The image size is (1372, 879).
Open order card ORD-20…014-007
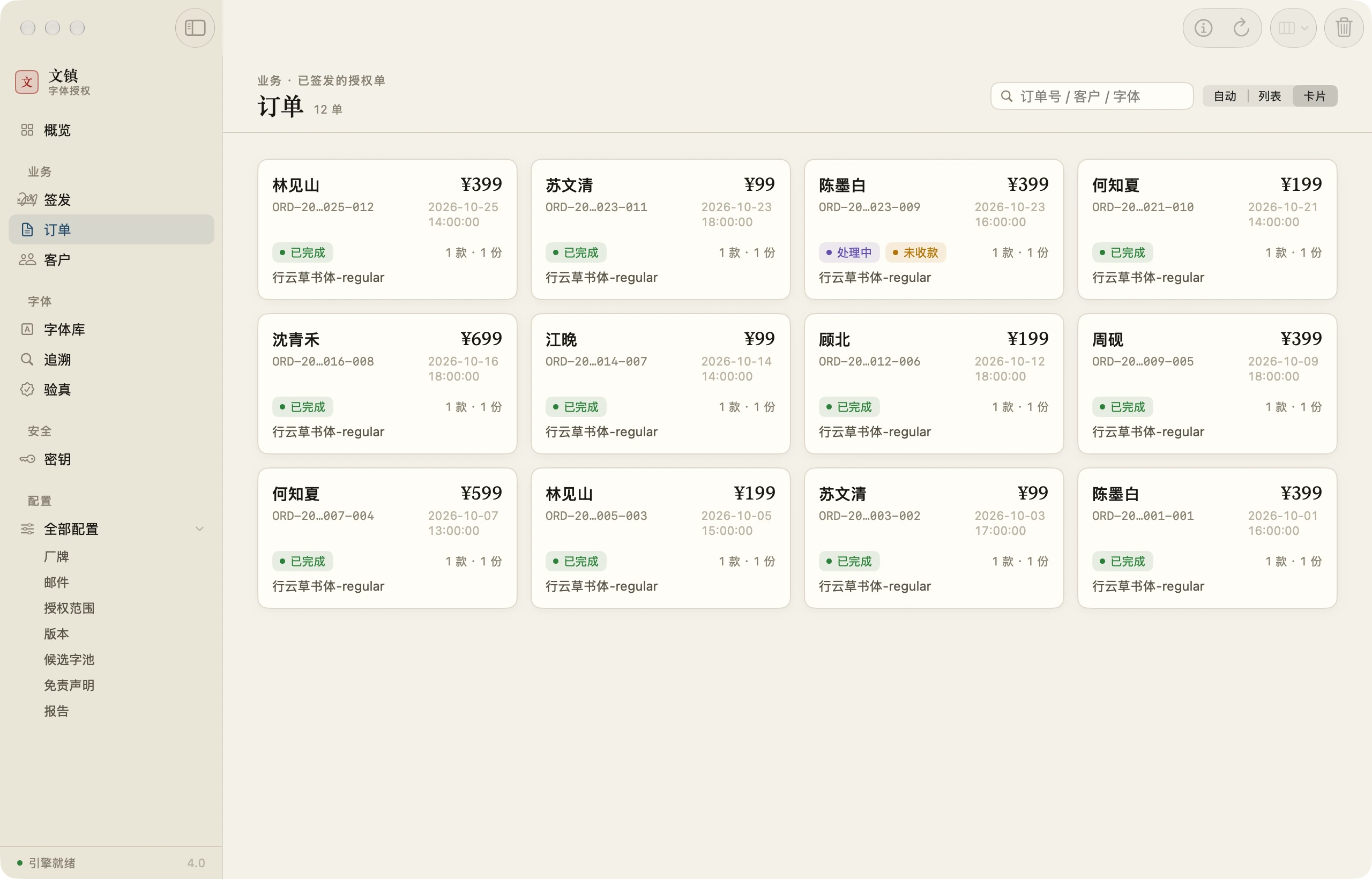click(660, 384)
